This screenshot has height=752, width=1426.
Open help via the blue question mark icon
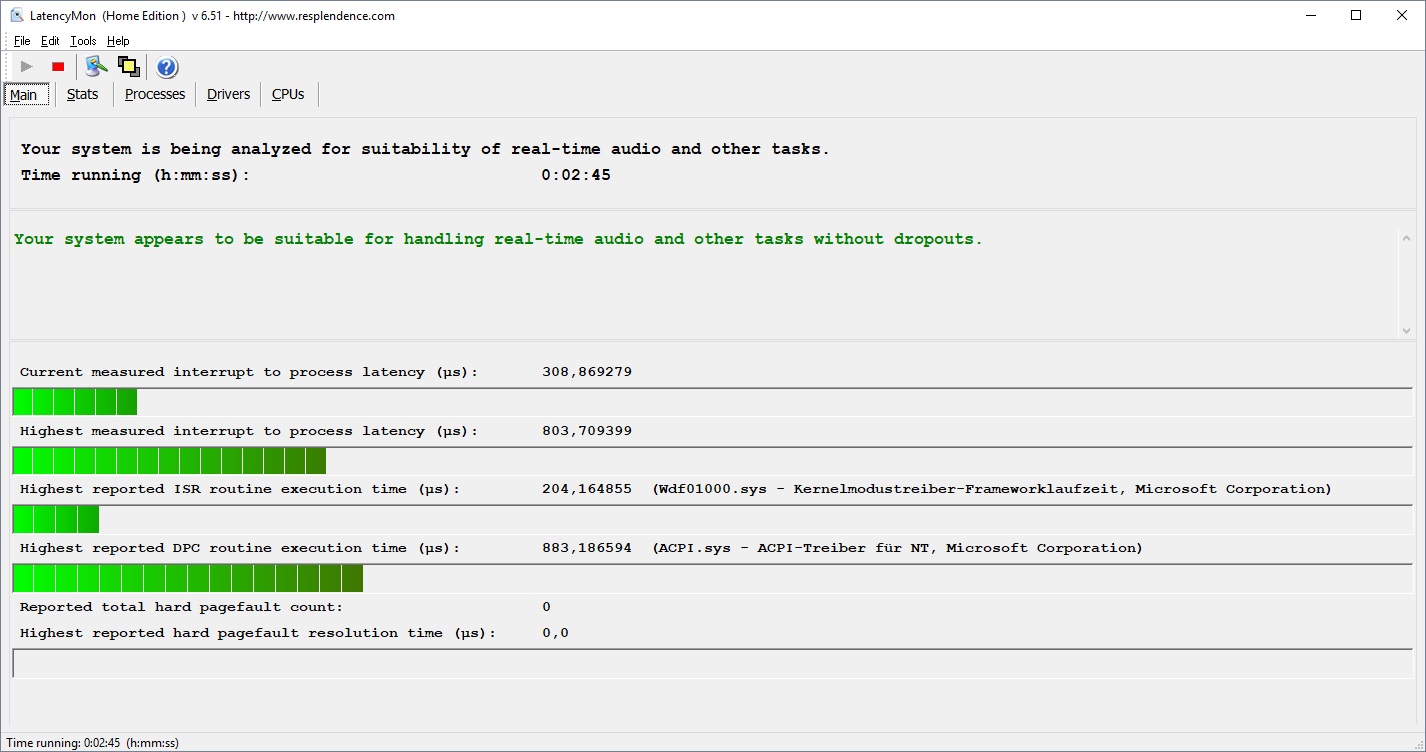(x=167, y=67)
